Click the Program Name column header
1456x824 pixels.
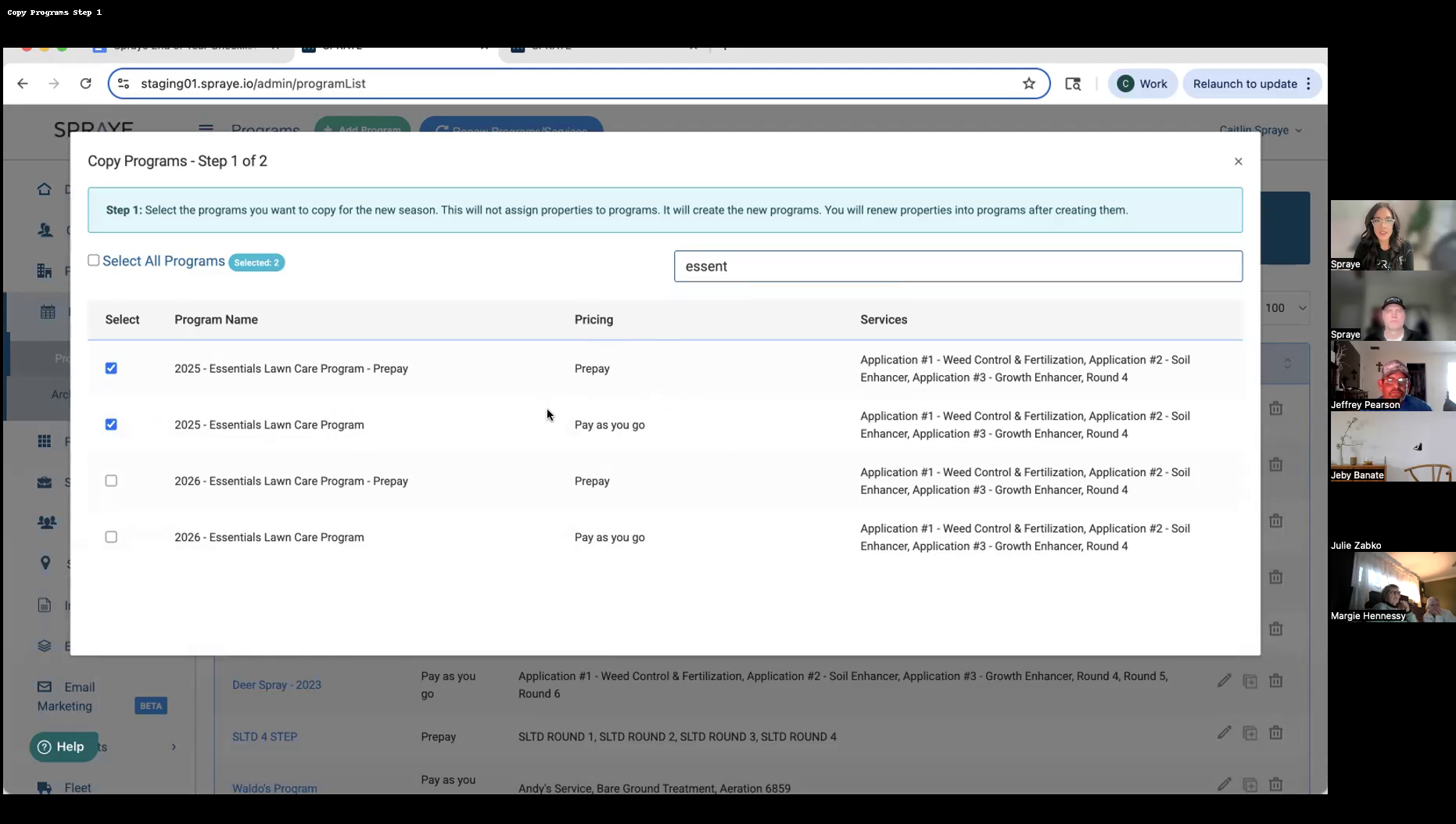pos(216,320)
